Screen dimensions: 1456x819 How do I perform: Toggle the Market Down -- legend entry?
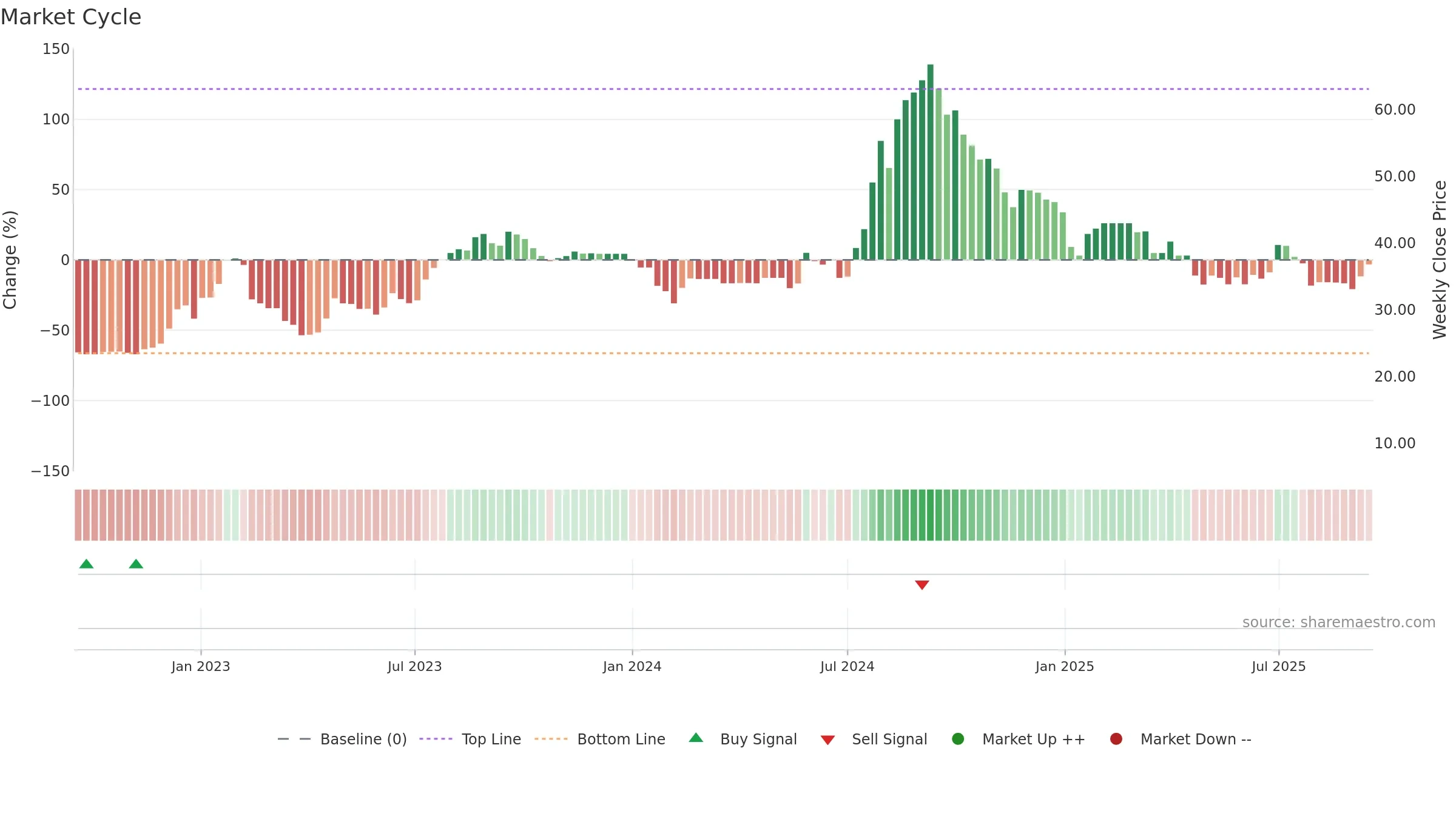[x=1181, y=739]
